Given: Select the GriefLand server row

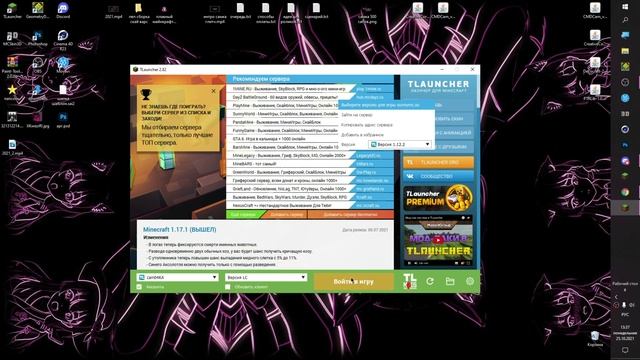Looking at the screenshot, I should (x=310, y=189).
